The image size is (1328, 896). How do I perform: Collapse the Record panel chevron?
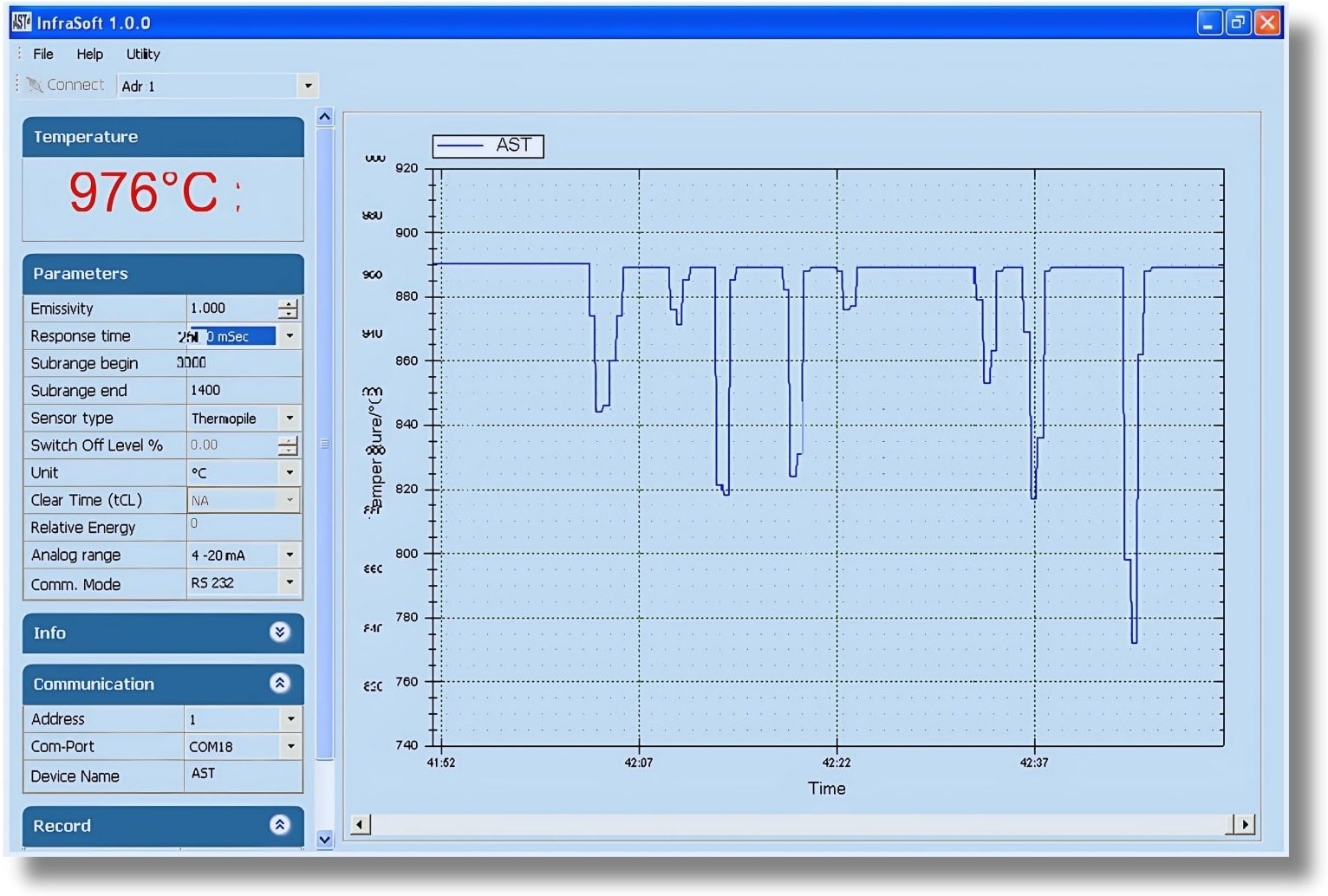tap(279, 825)
